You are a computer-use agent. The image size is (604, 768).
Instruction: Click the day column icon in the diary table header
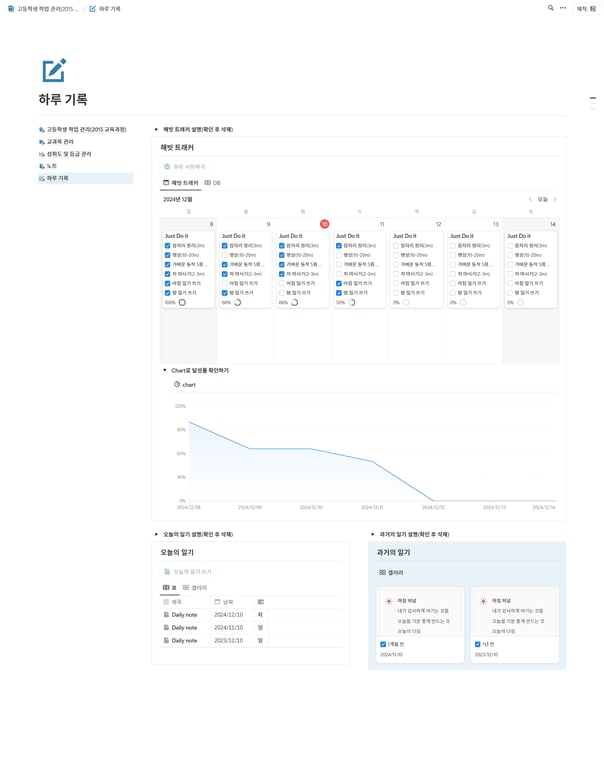point(261,602)
